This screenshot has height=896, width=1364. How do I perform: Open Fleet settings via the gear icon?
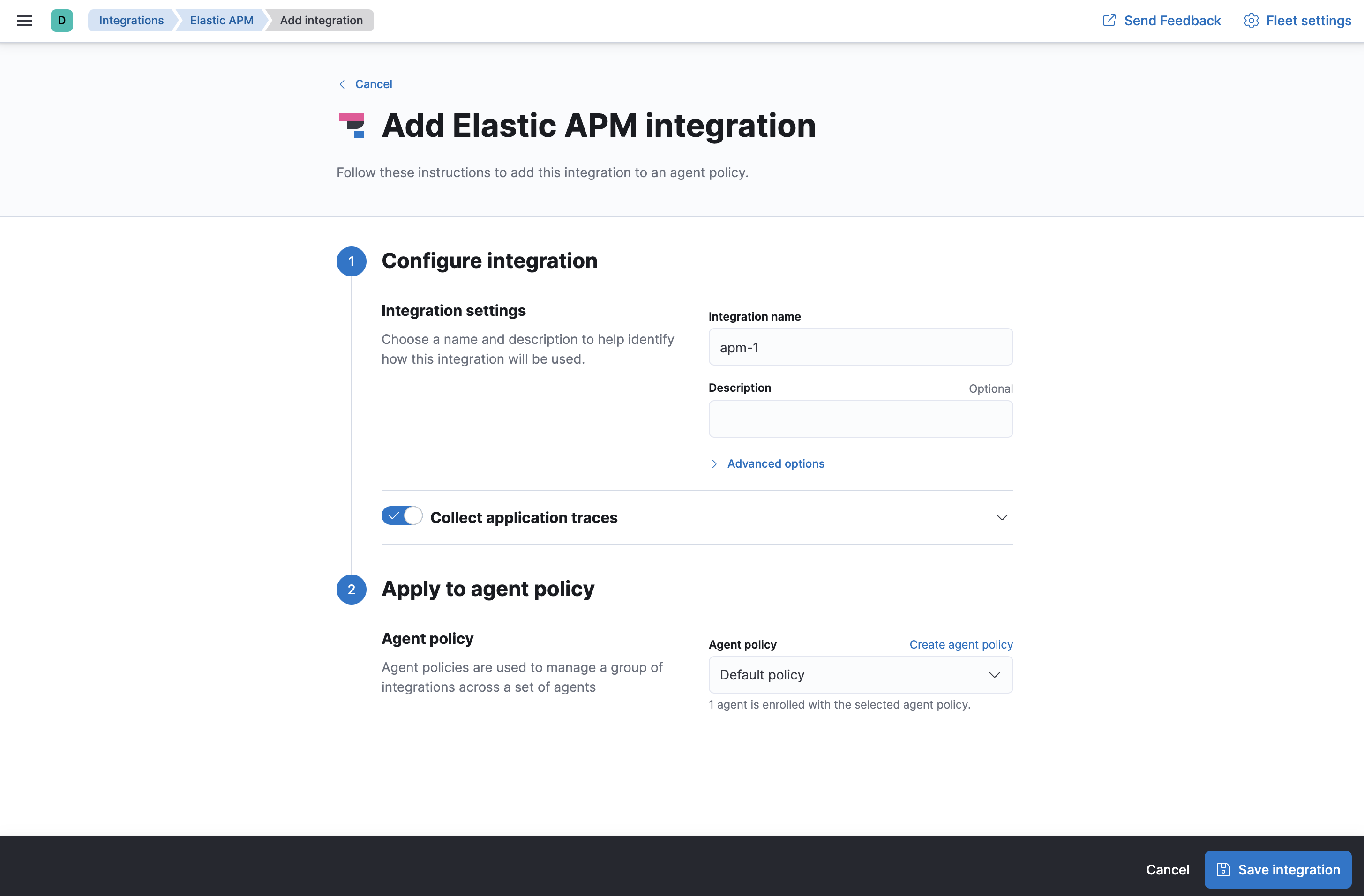pyautogui.click(x=1251, y=20)
